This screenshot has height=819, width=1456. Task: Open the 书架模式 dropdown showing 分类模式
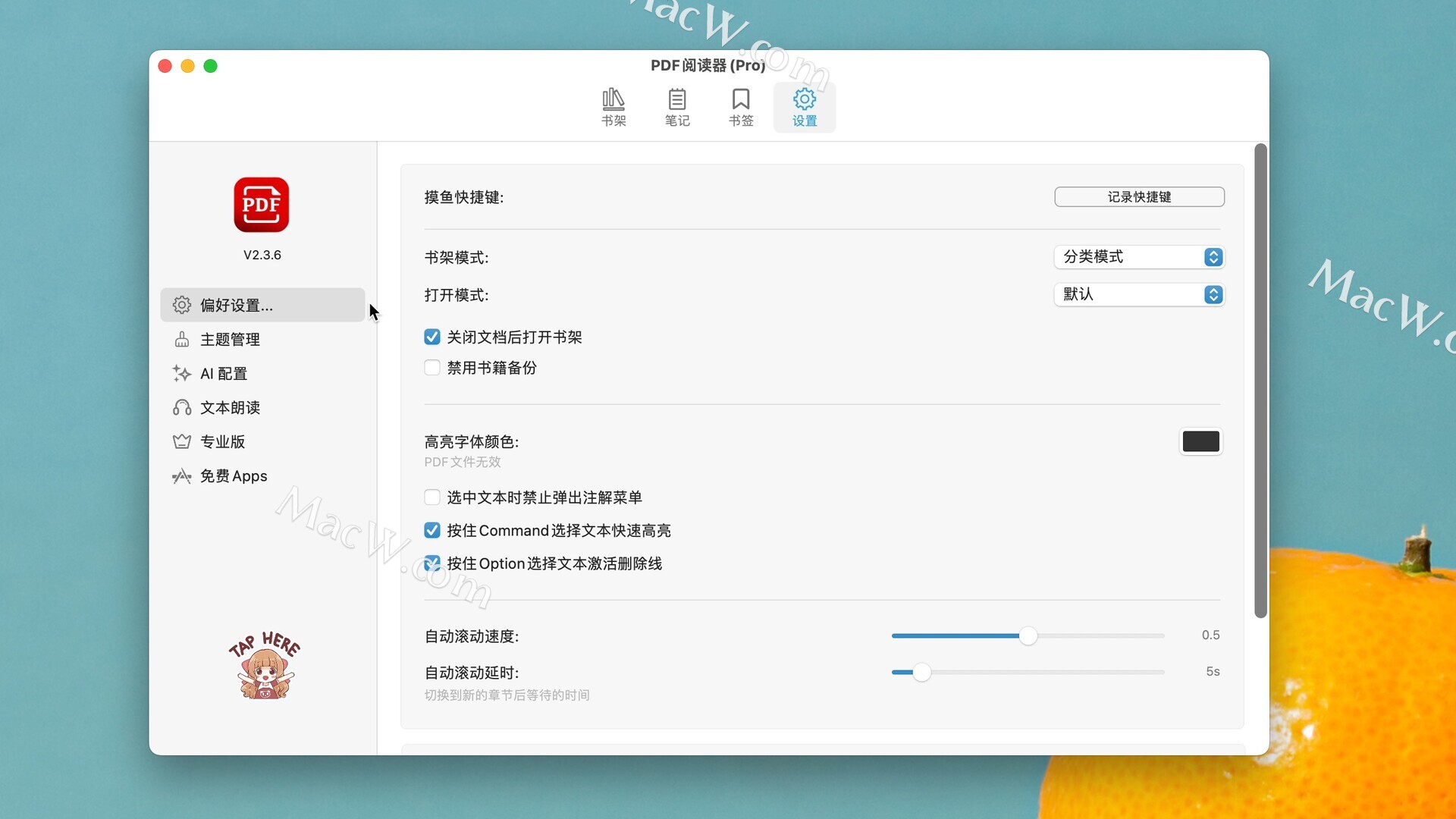tap(1139, 257)
